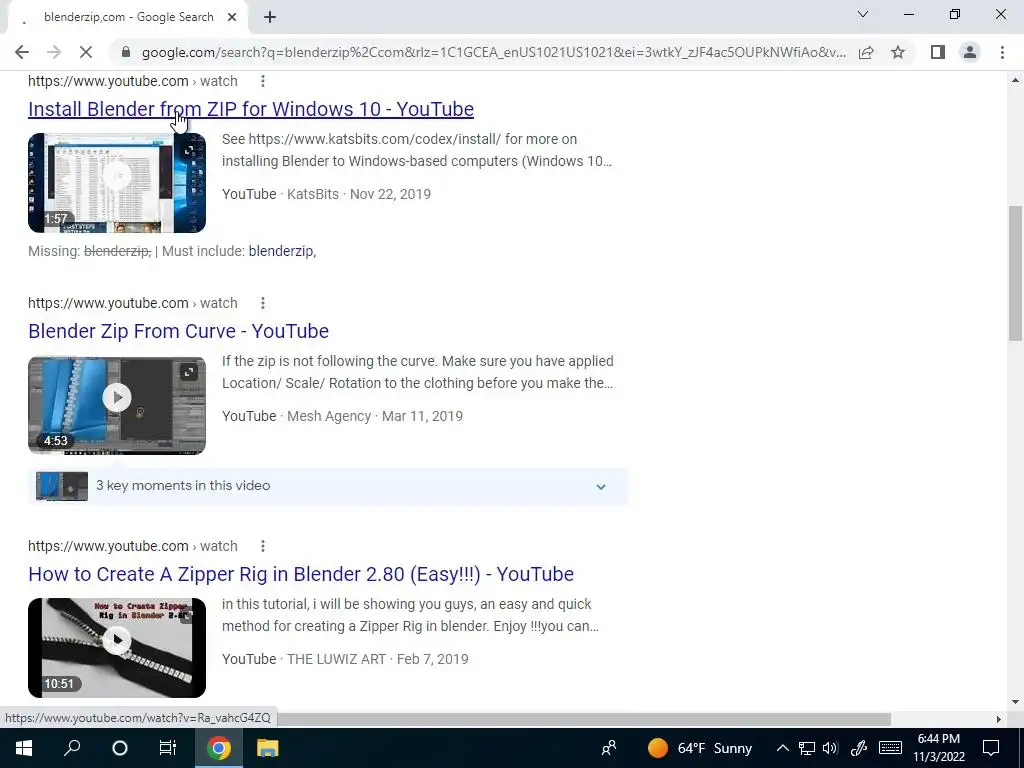Open the People icon in the taskbar

pos(609,748)
